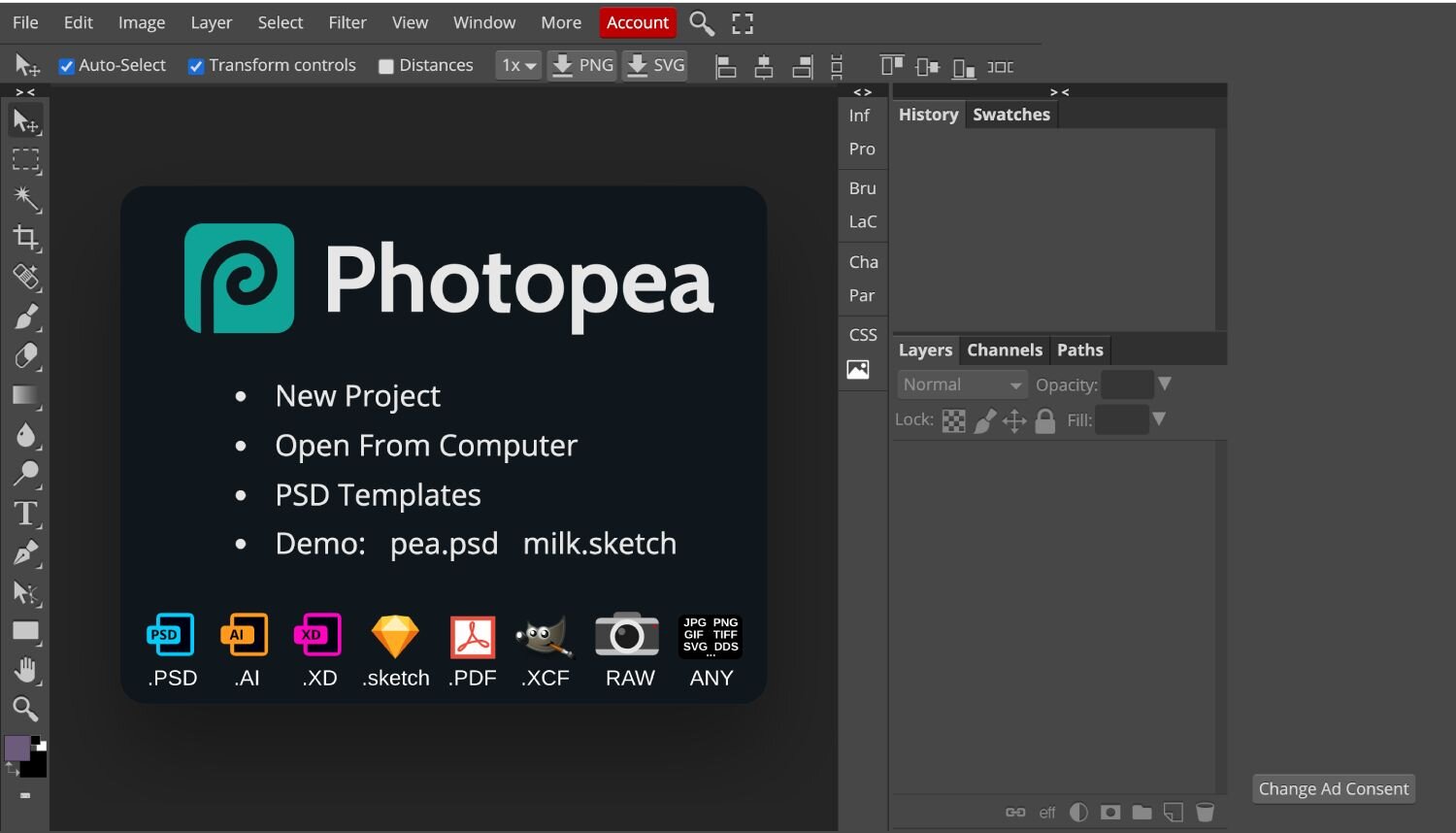Enable the Distances checkbox
1456x833 pixels.
pos(385,66)
